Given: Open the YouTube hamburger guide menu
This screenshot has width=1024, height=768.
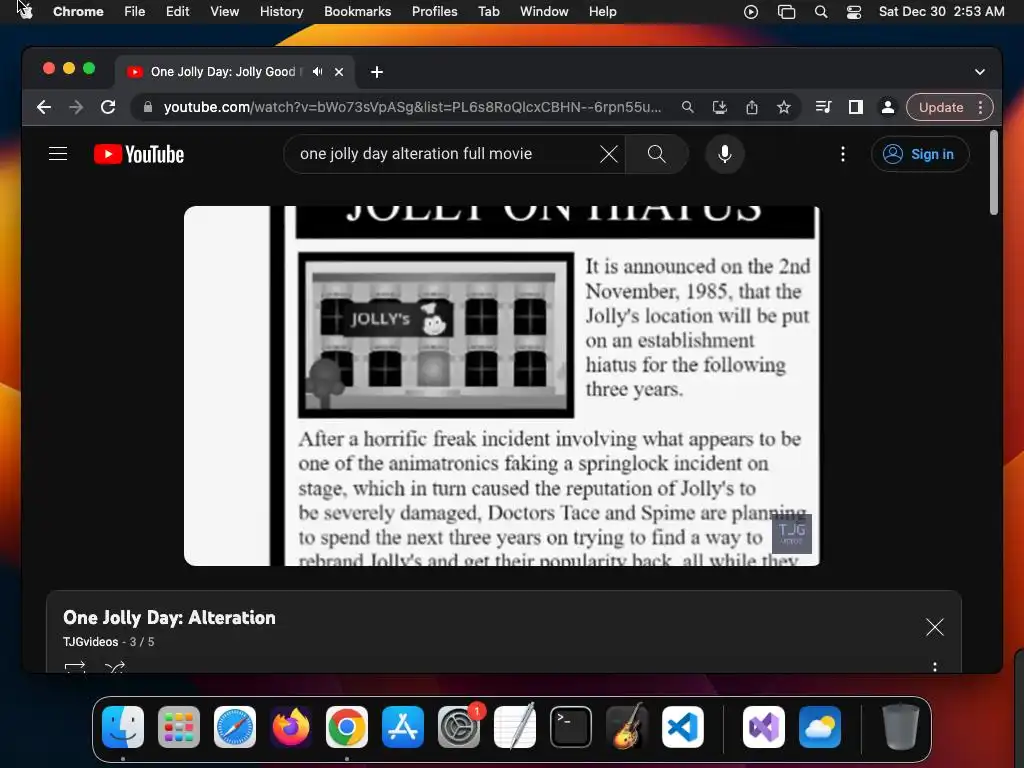Looking at the screenshot, I should [x=58, y=154].
